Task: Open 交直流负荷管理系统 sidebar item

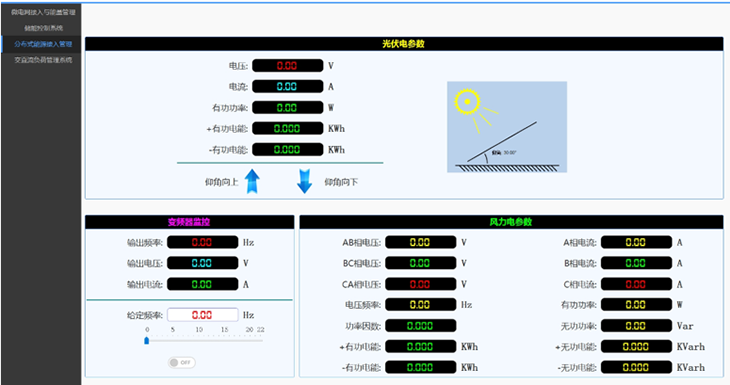Action: 43,60
